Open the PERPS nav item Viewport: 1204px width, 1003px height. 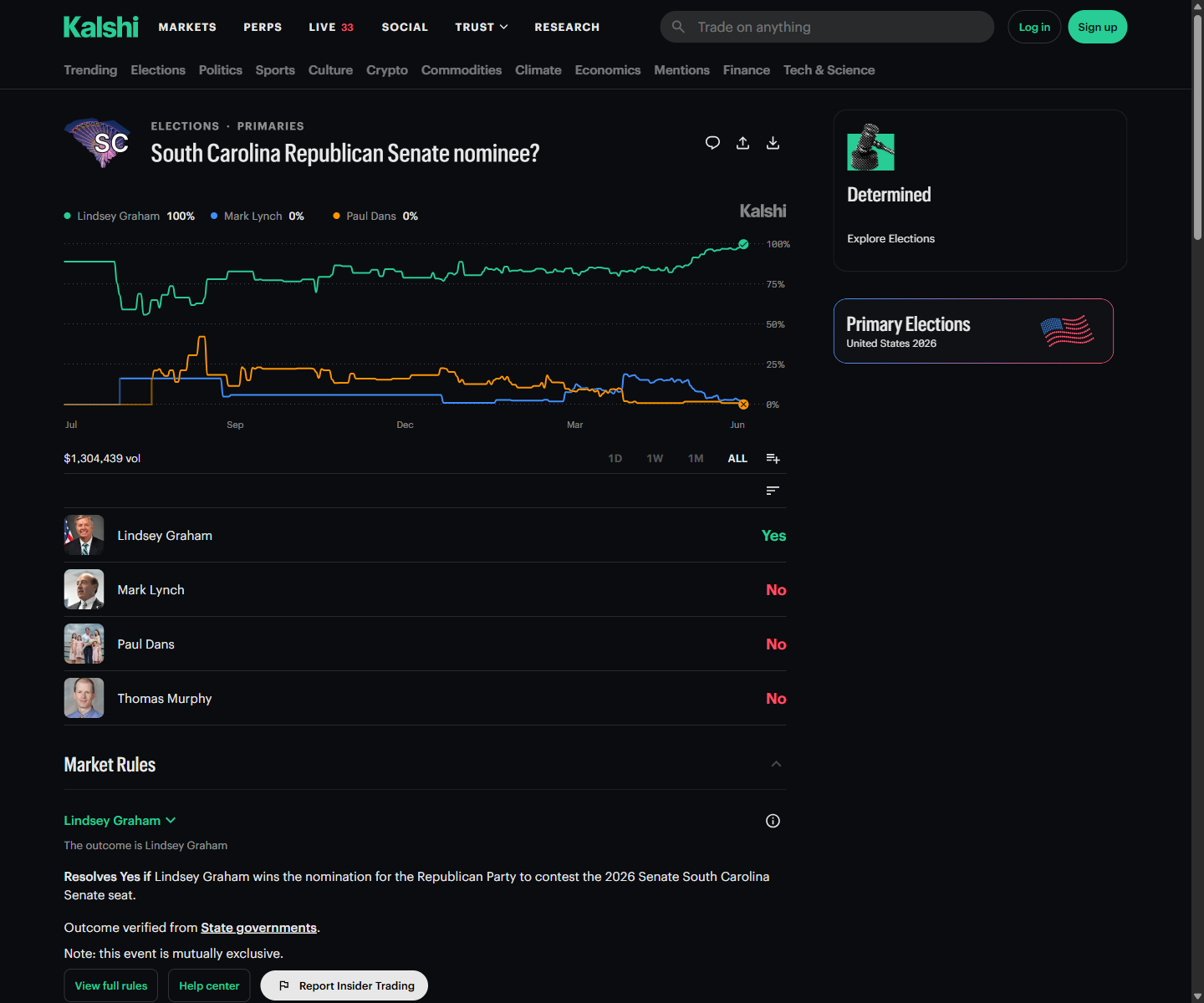(x=263, y=27)
